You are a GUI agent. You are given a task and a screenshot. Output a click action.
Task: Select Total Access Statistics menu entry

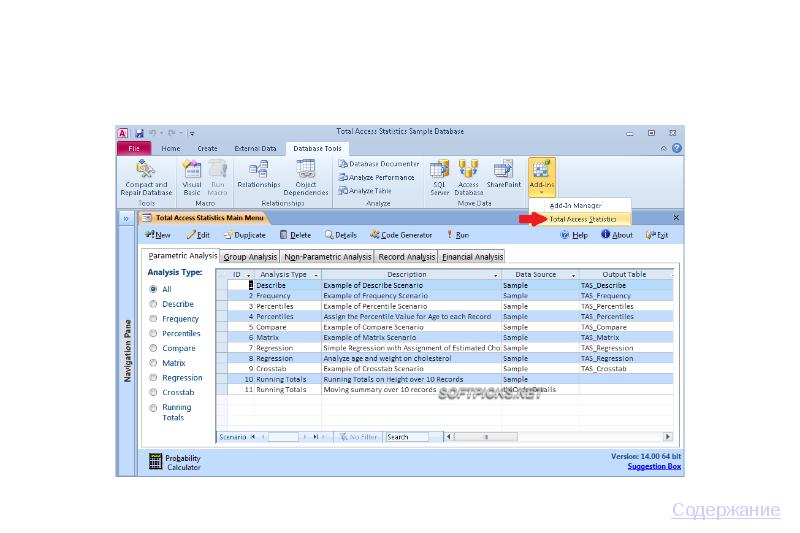point(583,218)
